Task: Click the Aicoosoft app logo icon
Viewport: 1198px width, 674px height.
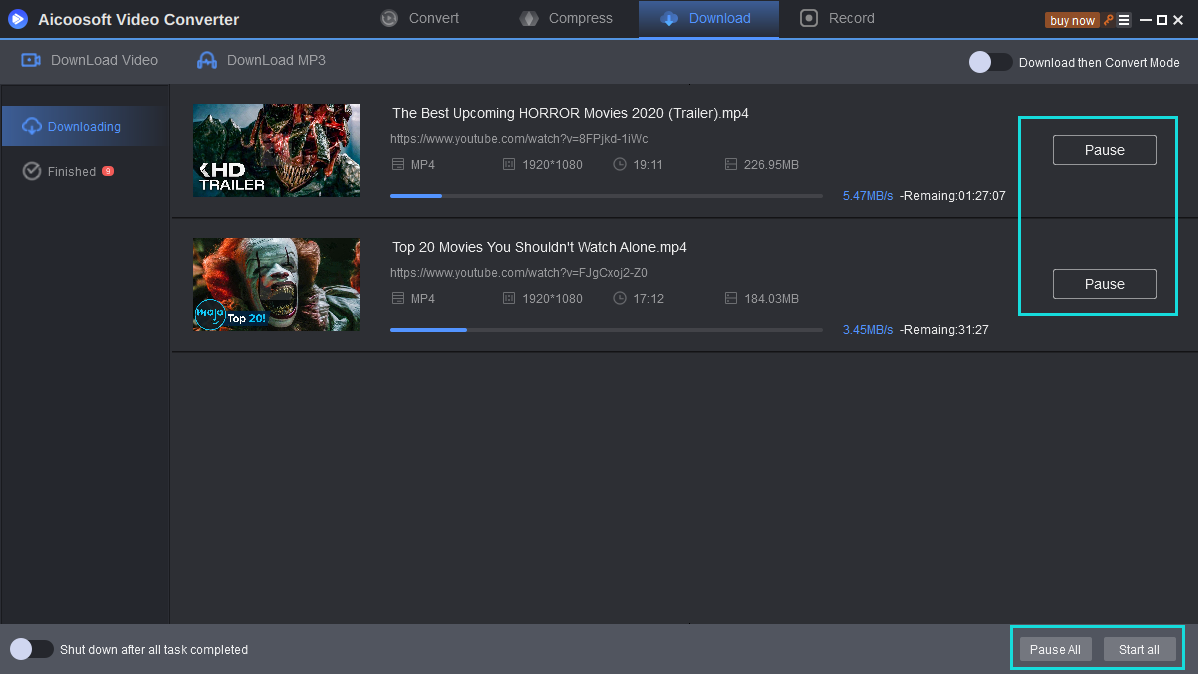Action: pyautogui.click(x=18, y=19)
